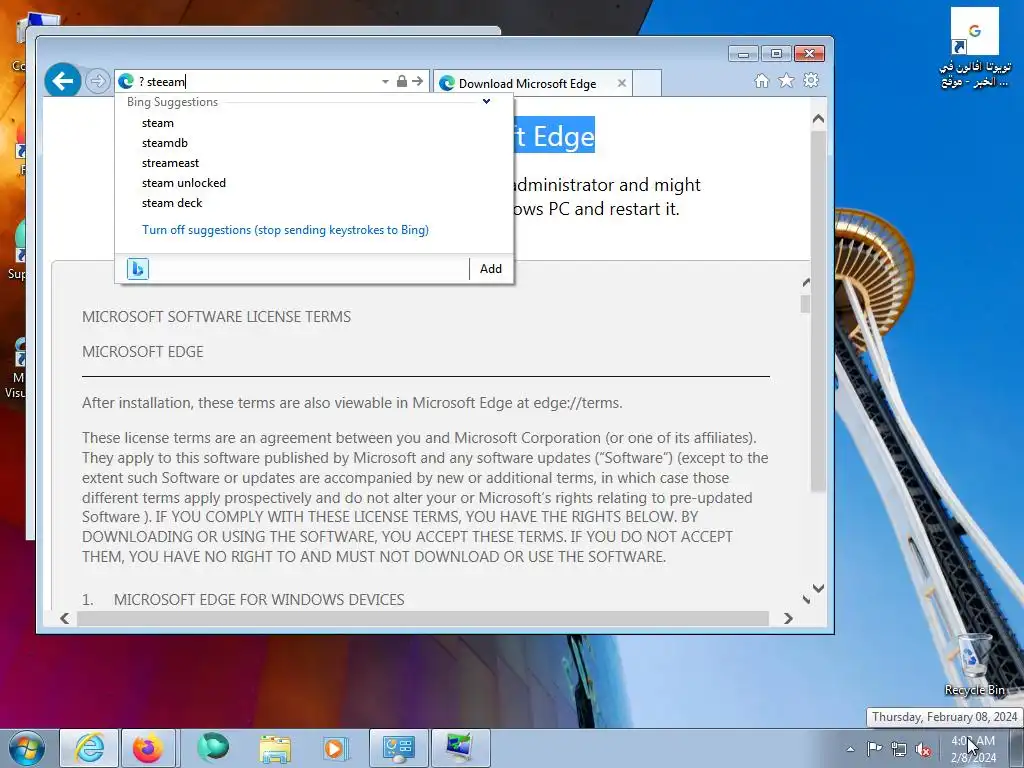Maximize the Internet Explorer window

pos(776,54)
